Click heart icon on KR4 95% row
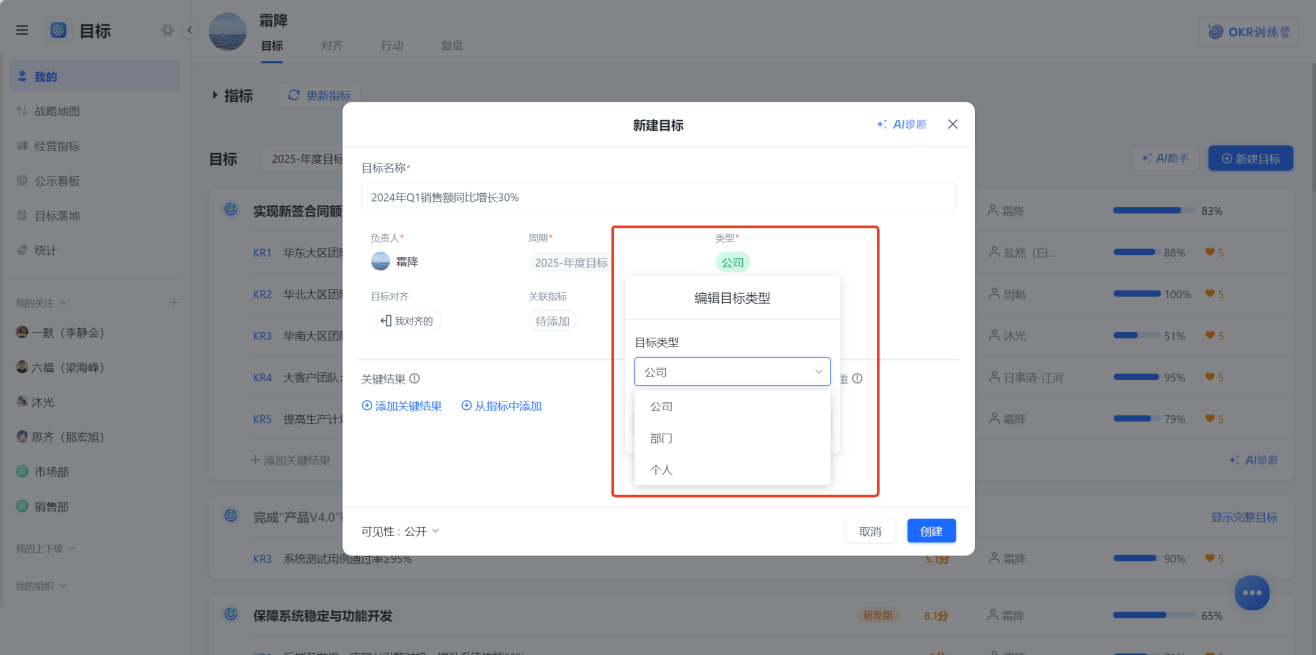 pos(1209,378)
